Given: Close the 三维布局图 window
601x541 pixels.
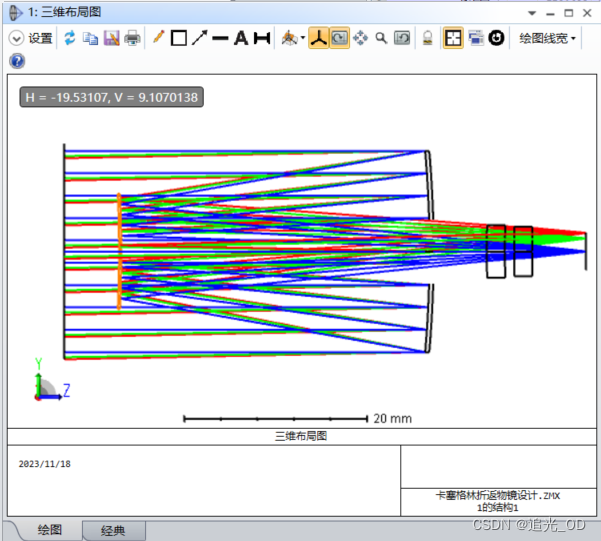Looking at the screenshot, I should 587,13.
